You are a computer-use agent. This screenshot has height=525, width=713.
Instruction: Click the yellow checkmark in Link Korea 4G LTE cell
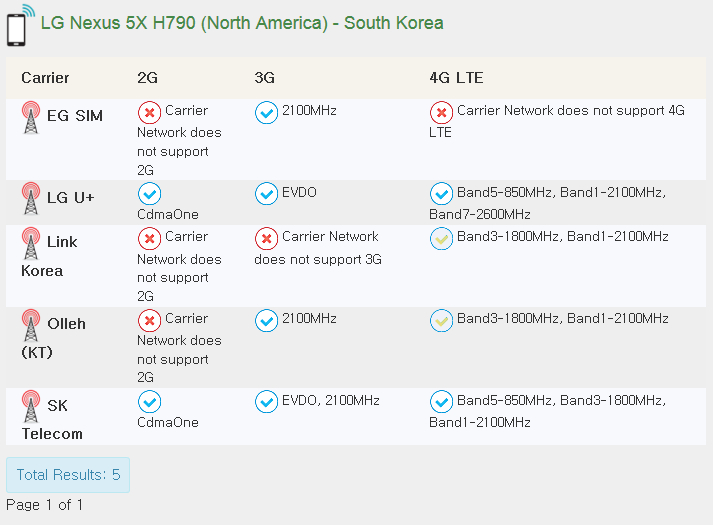[x=441, y=238]
